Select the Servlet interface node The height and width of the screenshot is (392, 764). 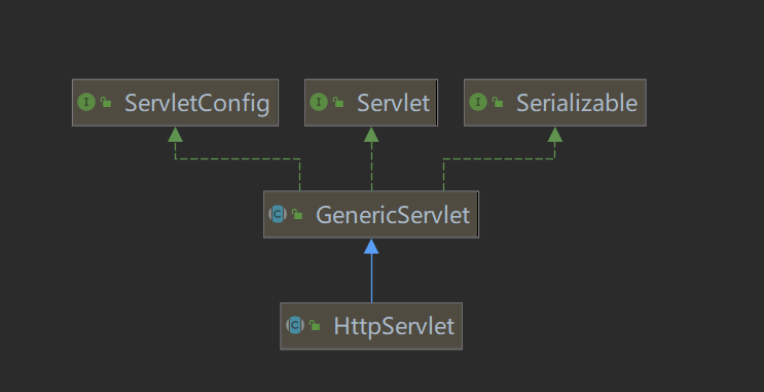pyautogui.click(x=371, y=103)
